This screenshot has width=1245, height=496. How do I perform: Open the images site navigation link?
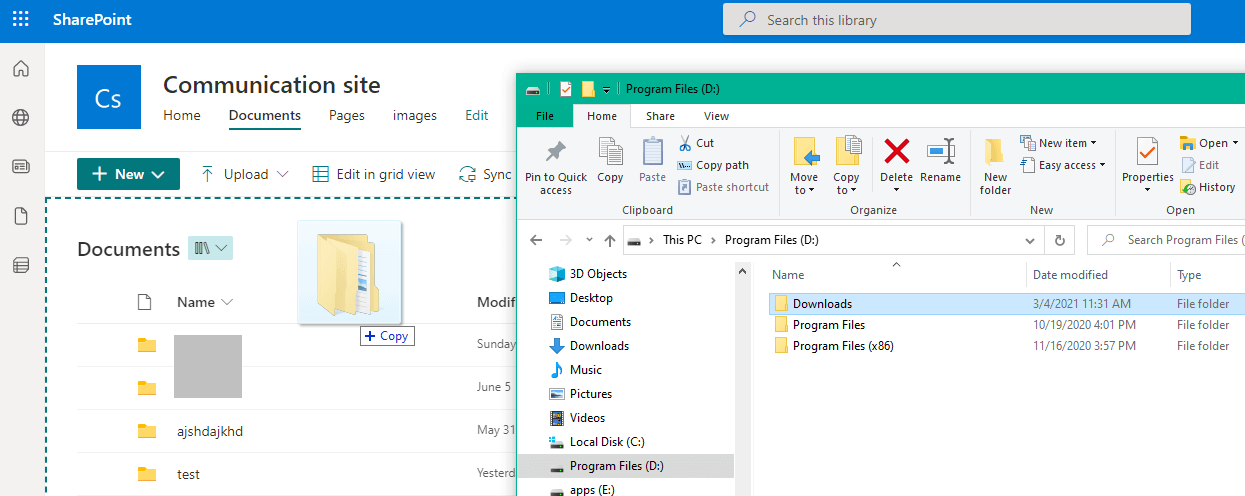tap(415, 115)
